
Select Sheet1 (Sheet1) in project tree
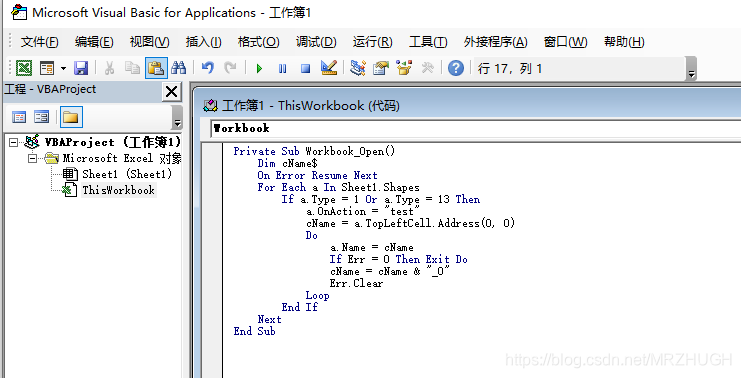point(127,174)
